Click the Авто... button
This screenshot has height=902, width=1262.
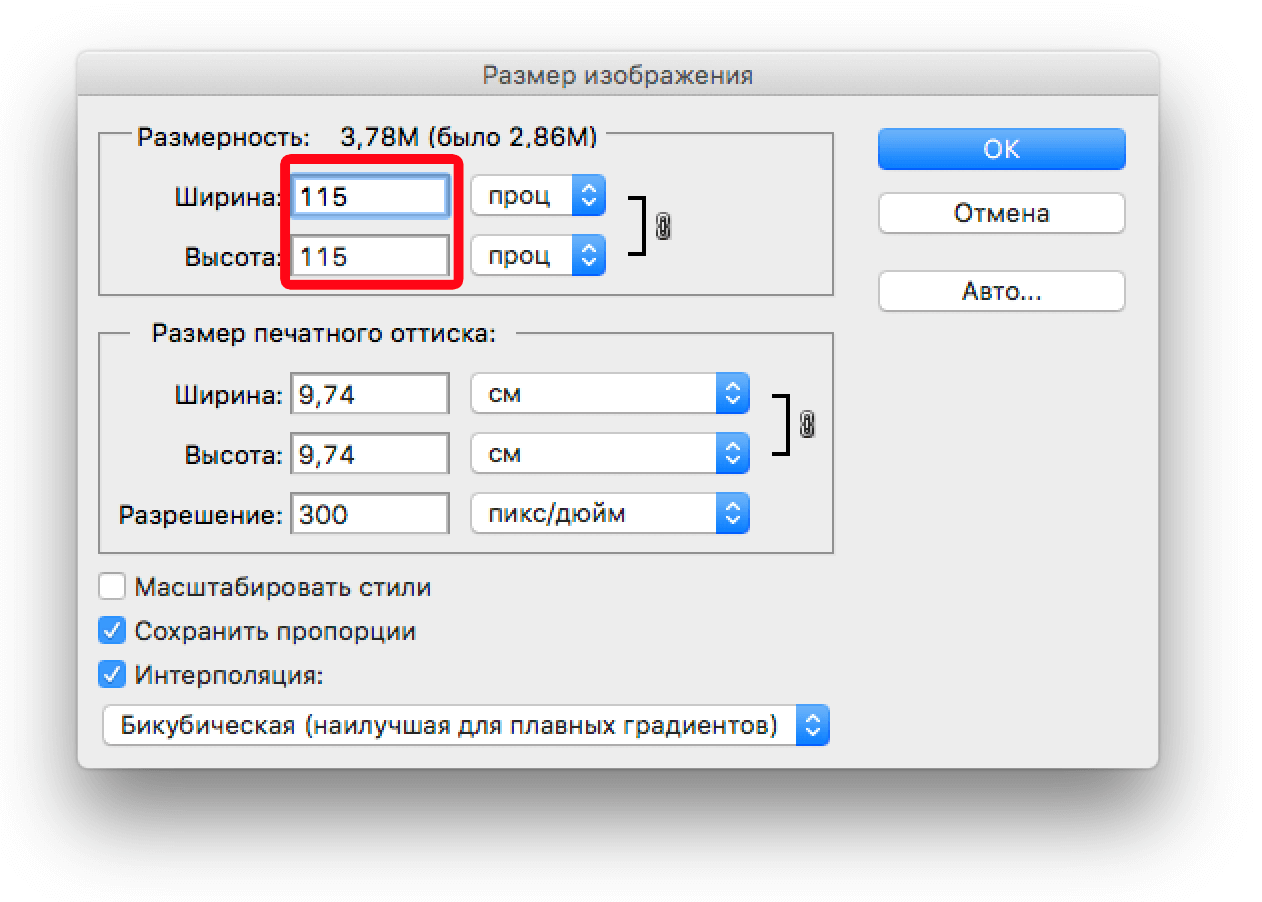(1001, 292)
